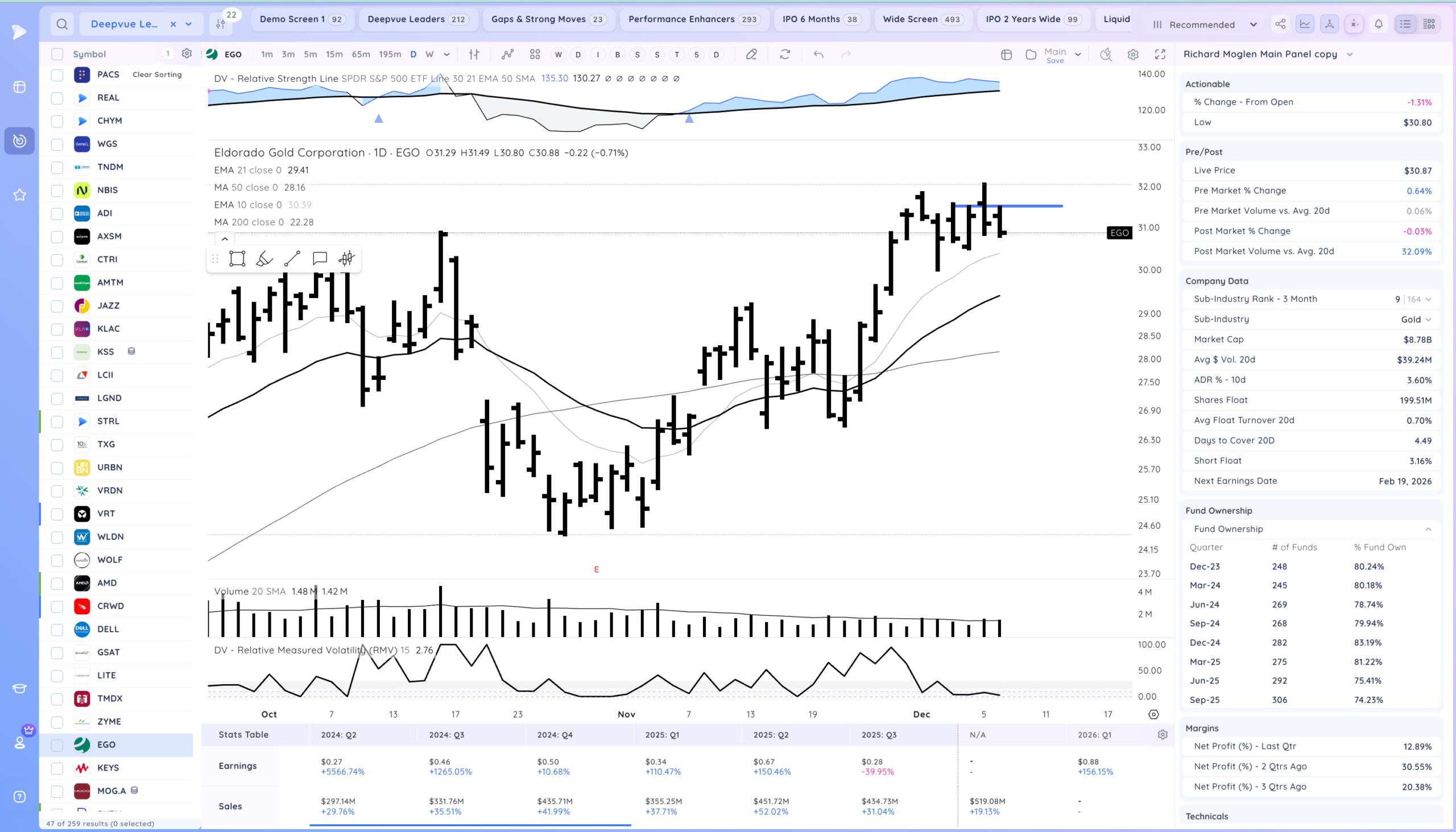
Task: Open the alerts bell icon
Action: click(x=1378, y=24)
